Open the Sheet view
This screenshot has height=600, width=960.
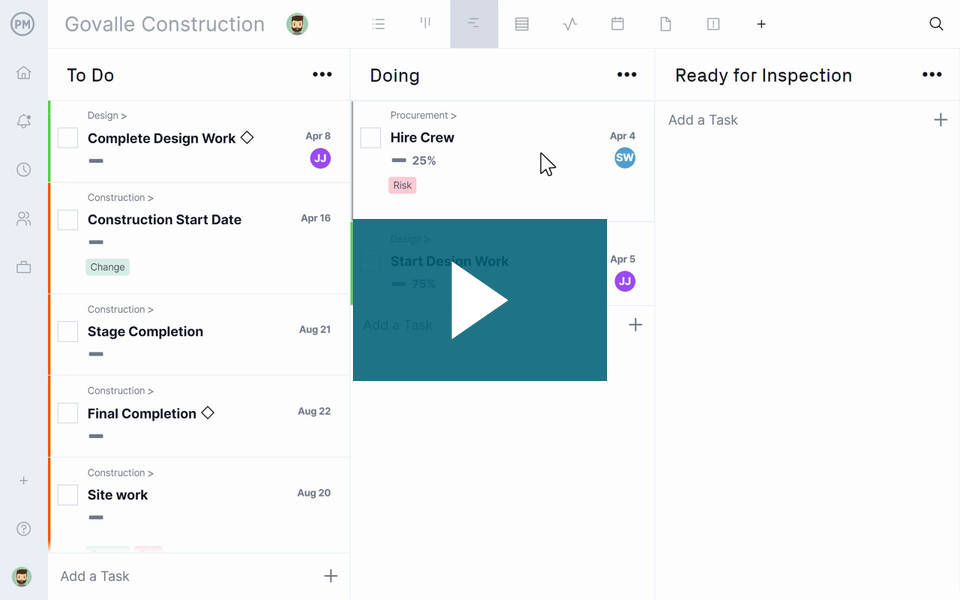click(521, 24)
